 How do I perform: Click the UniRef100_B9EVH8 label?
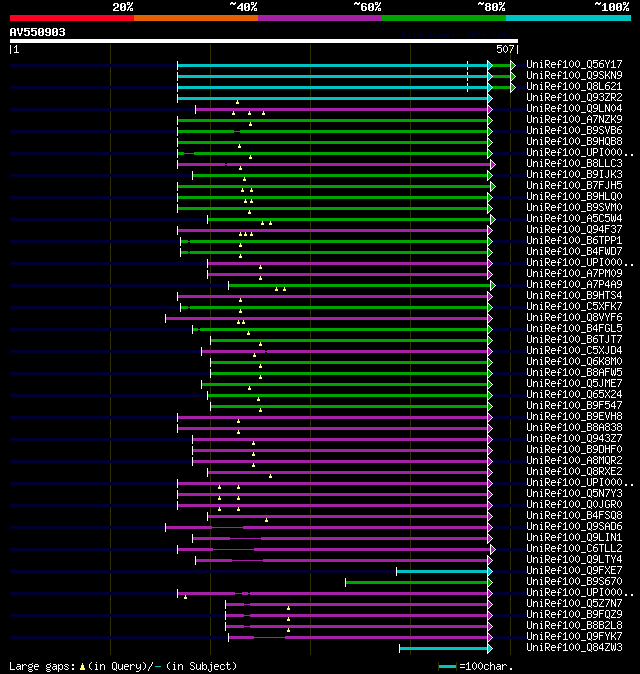pyautogui.click(x=574, y=417)
